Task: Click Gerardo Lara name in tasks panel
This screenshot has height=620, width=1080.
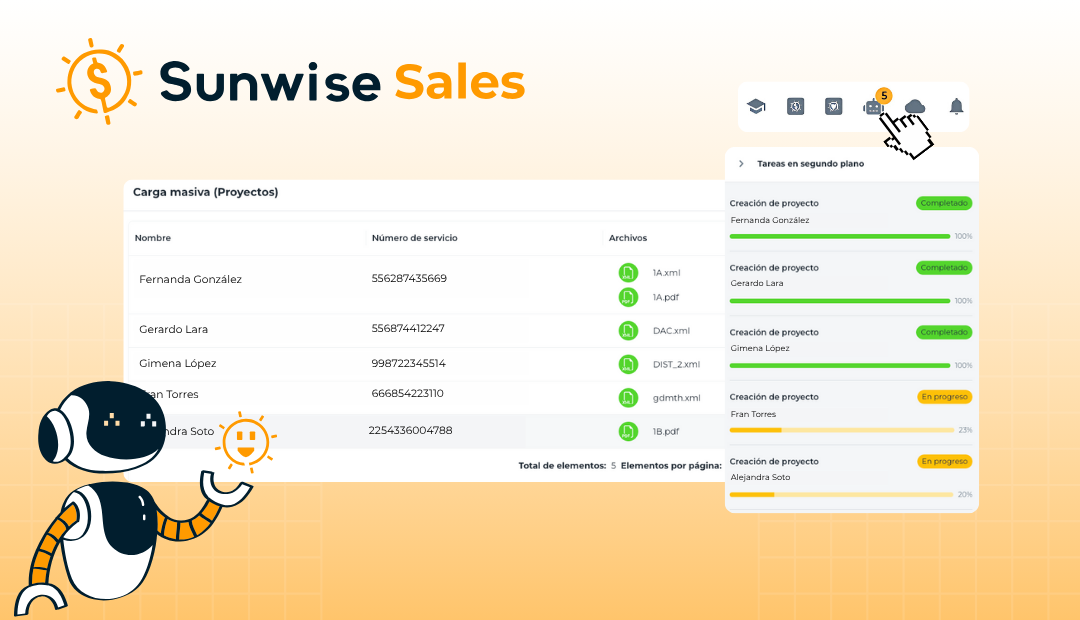Action: tap(757, 283)
